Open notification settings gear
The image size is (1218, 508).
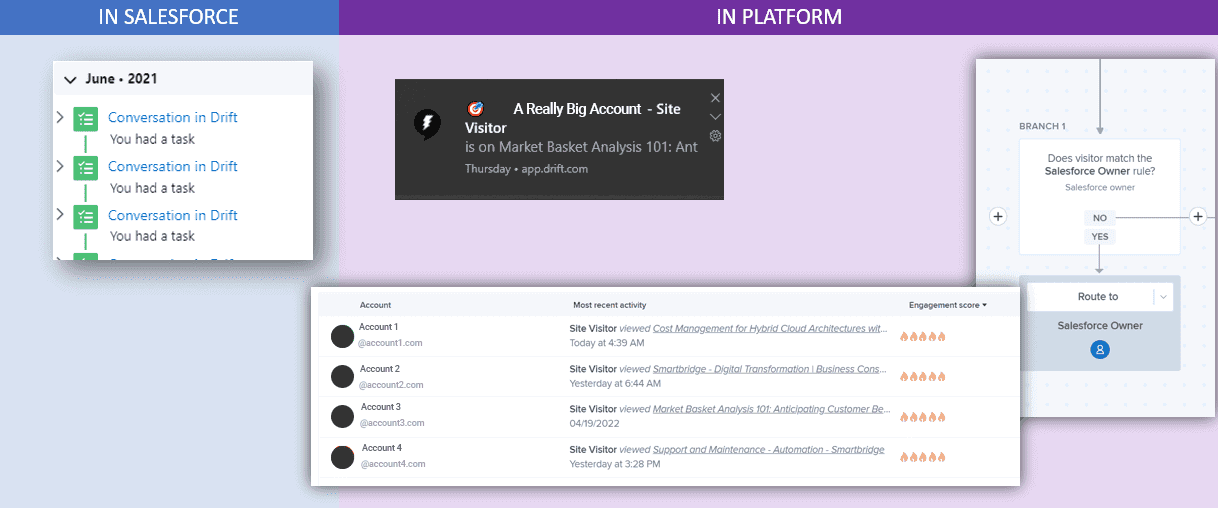(715, 136)
